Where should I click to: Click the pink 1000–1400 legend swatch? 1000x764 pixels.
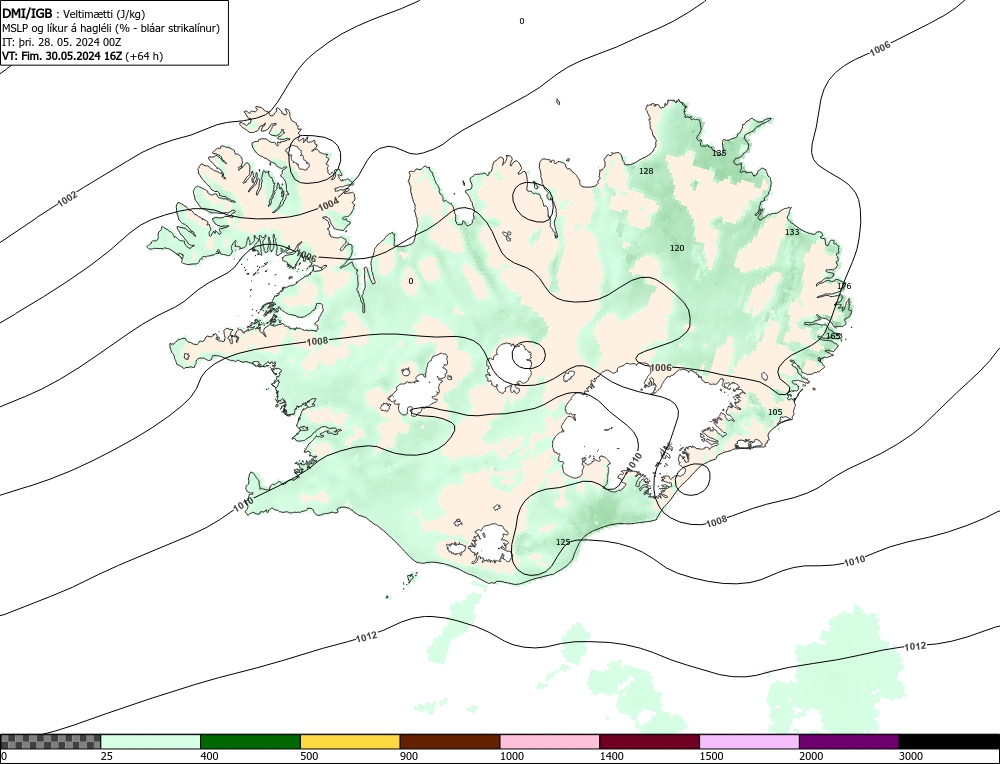550,741
